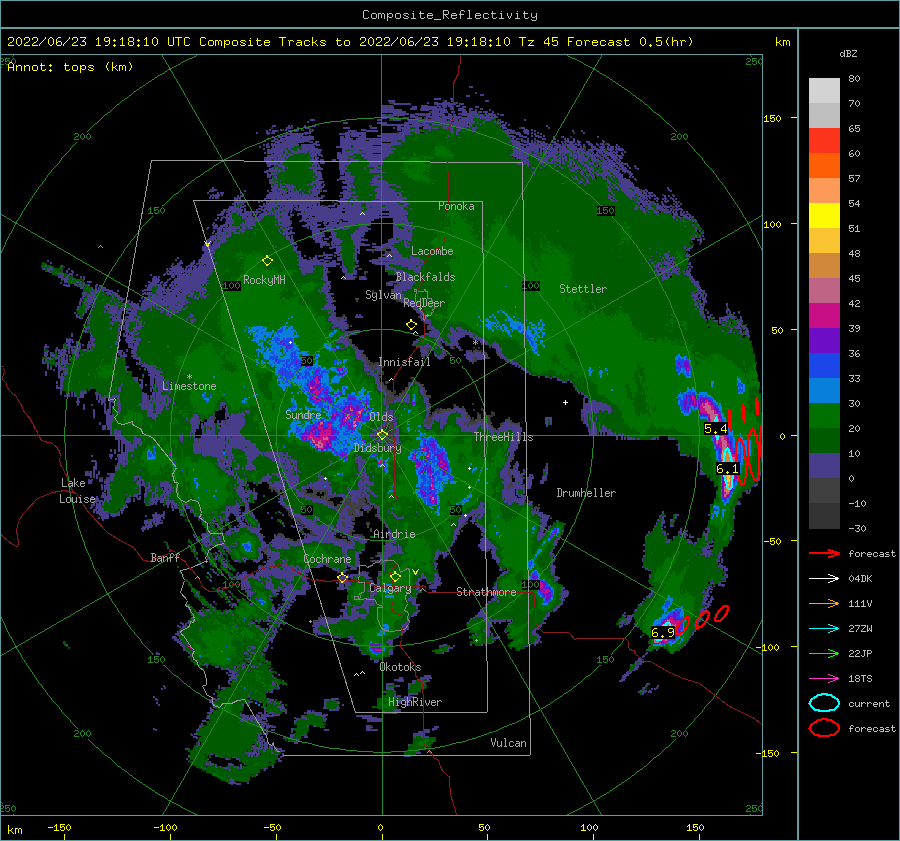Click the Didsbury city label
Viewport: 900px width, 841px height.
pyautogui.click(x=378, y=448)
